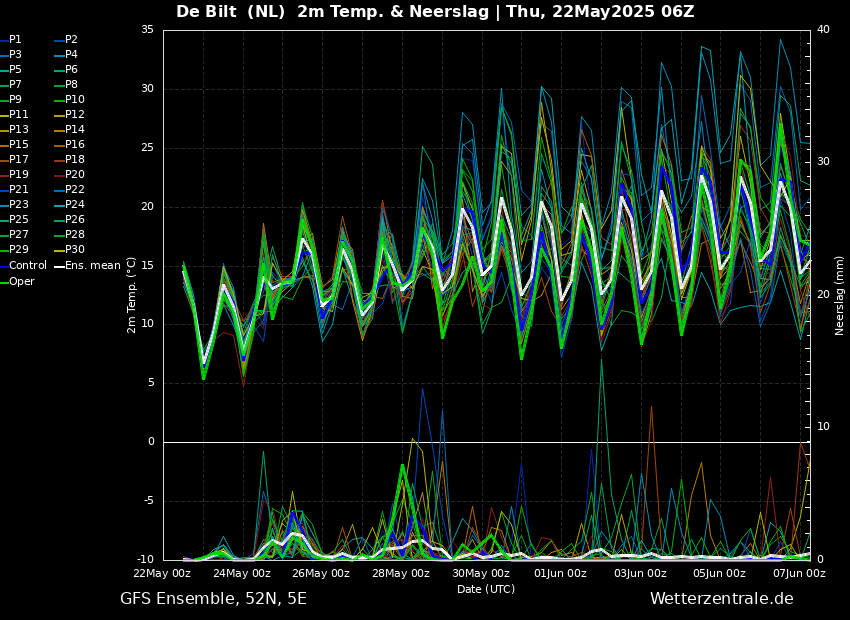
Task: Select the Oper legend entry
Action: point(21,282)
